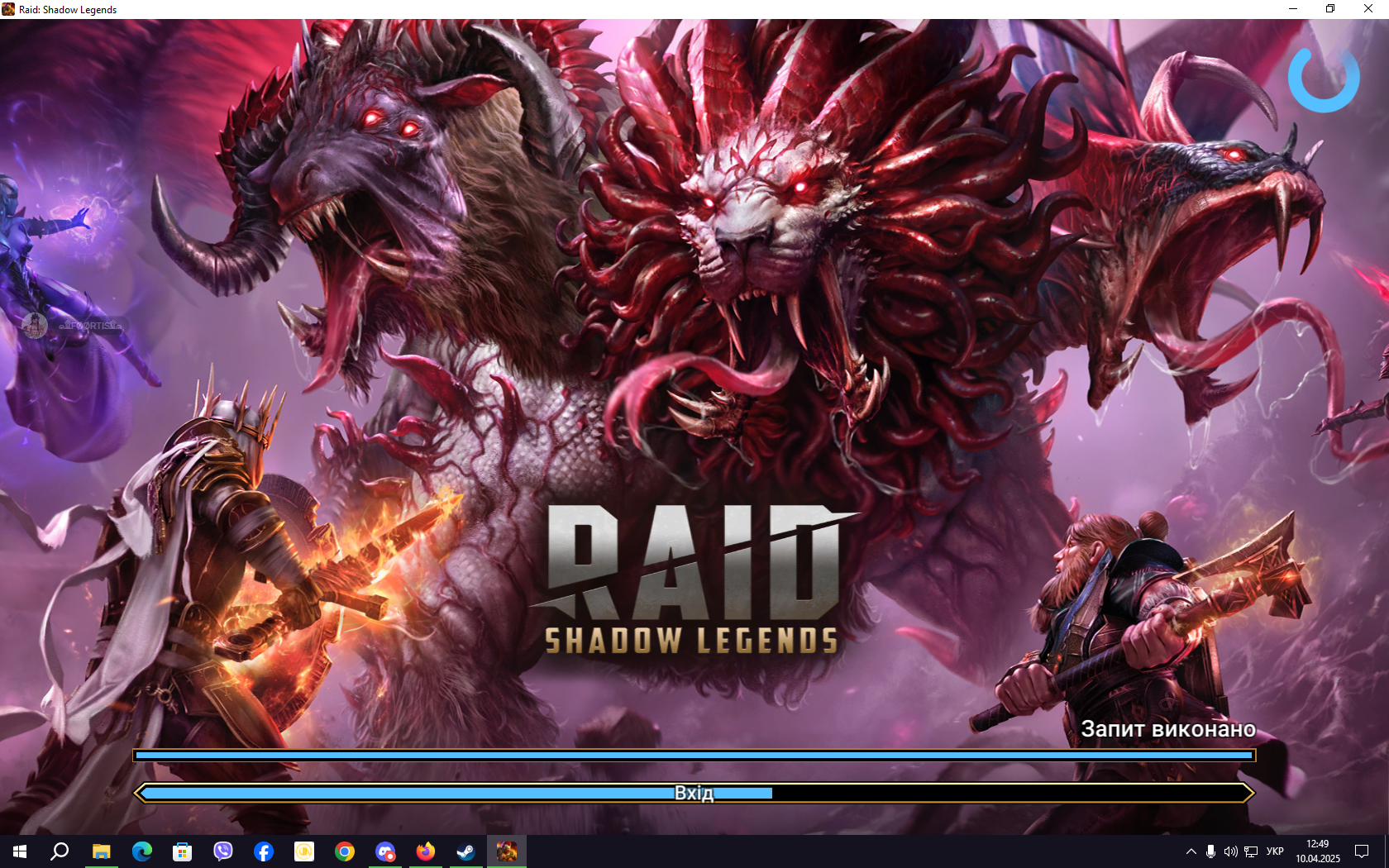The height and width of the screenshot is (868, 1389).
Task: Launch Microsoft Edge from the taskbar
Action: click(x=141, y=851)
